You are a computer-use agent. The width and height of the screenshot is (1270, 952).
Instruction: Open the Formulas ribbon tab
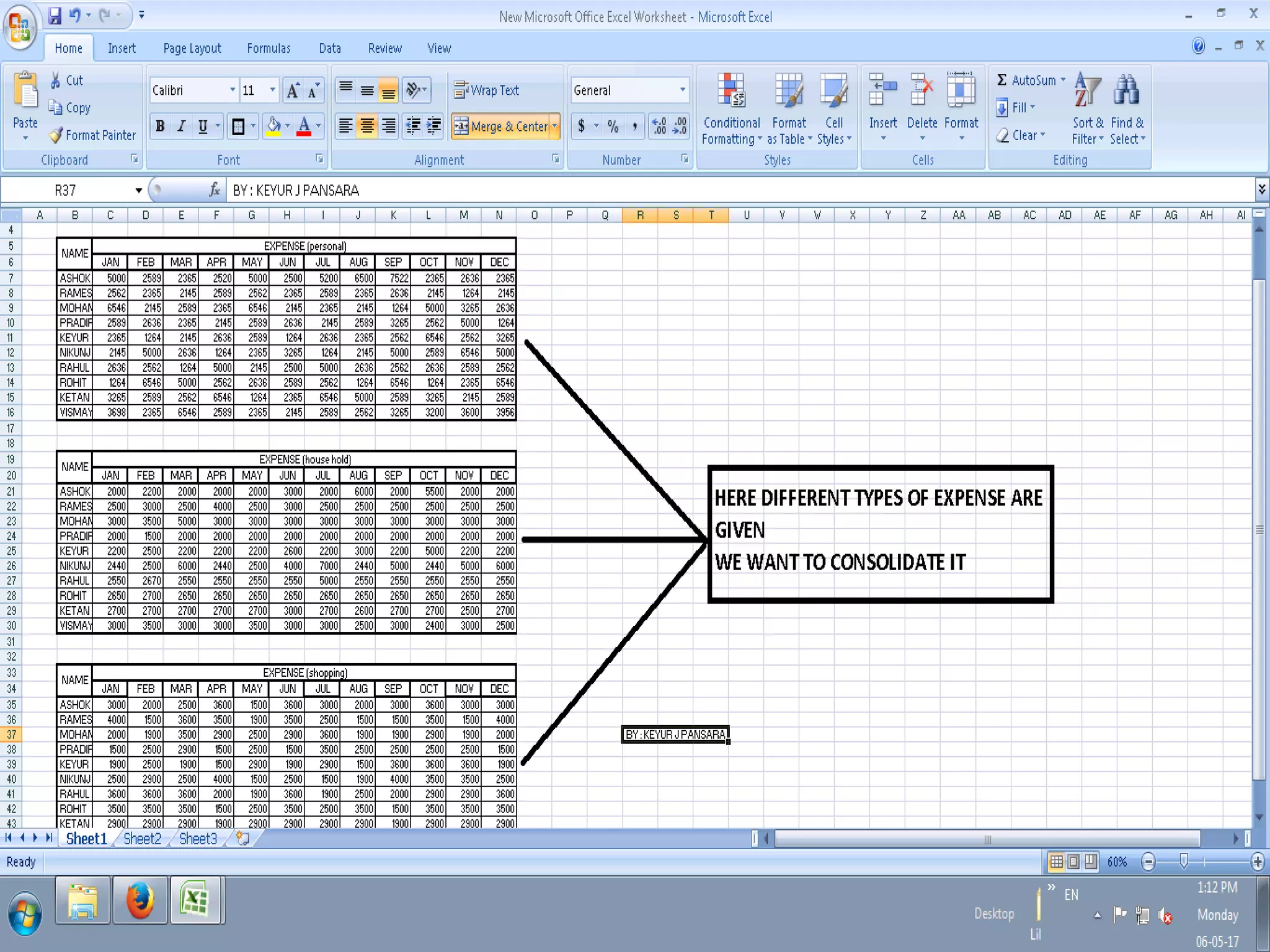268,48
